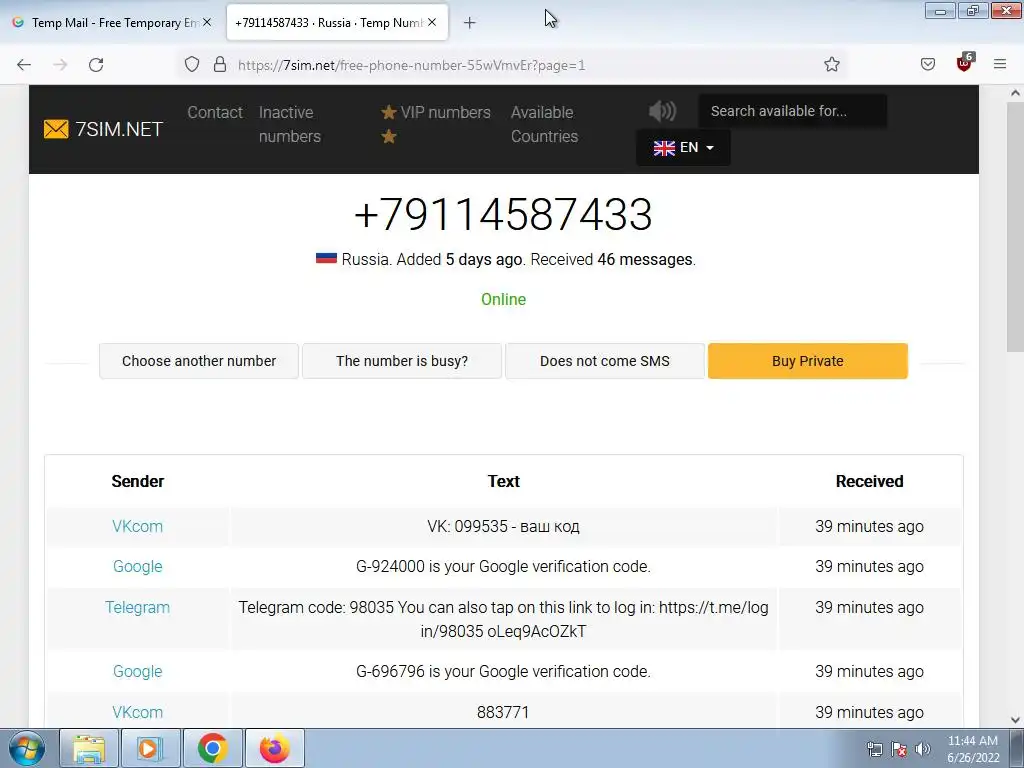Open a new browser tab
Screen dimensions: 1024x768
coord(470,23)
